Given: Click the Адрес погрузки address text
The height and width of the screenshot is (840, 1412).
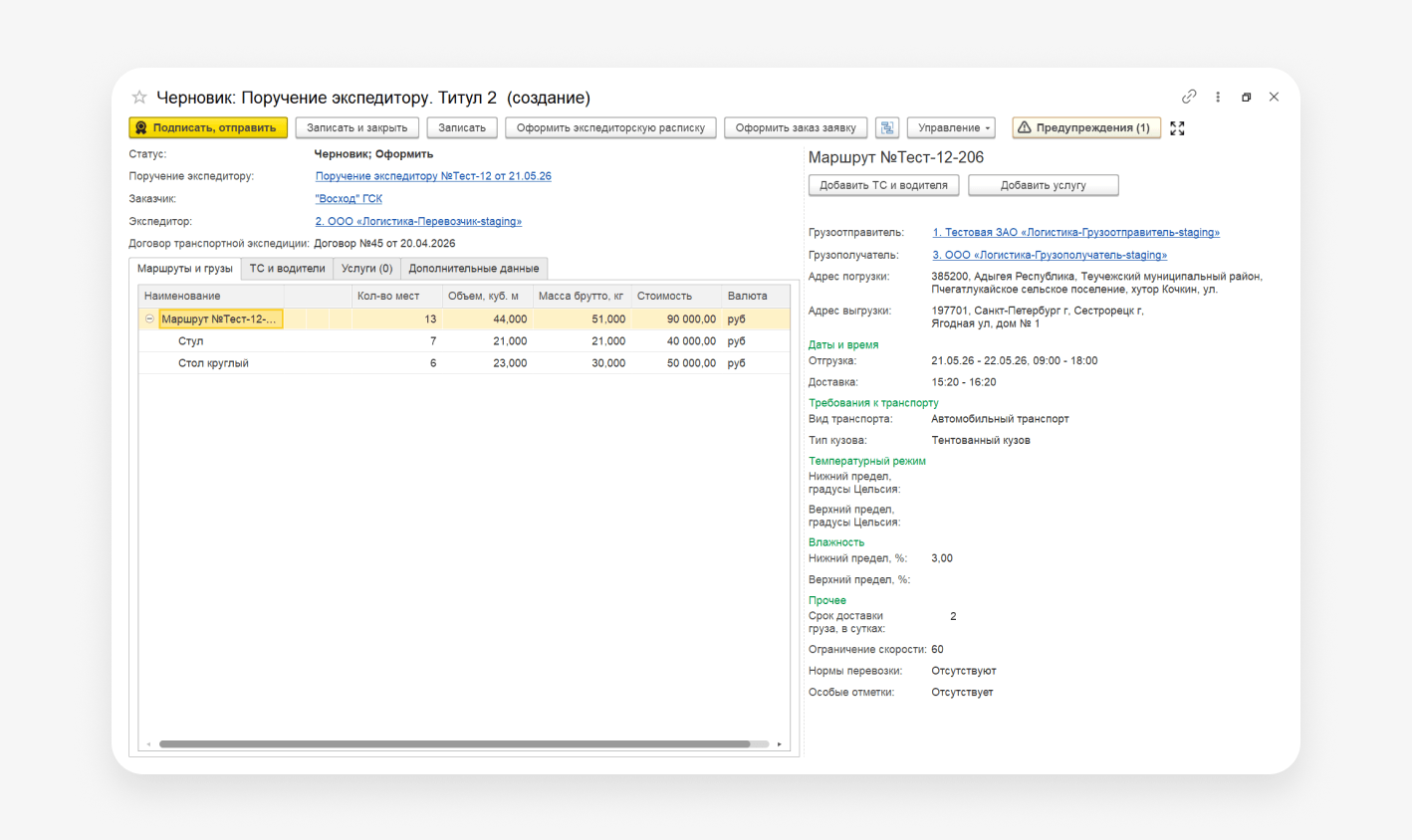Looking at the screenshot, I should 1096,284.
